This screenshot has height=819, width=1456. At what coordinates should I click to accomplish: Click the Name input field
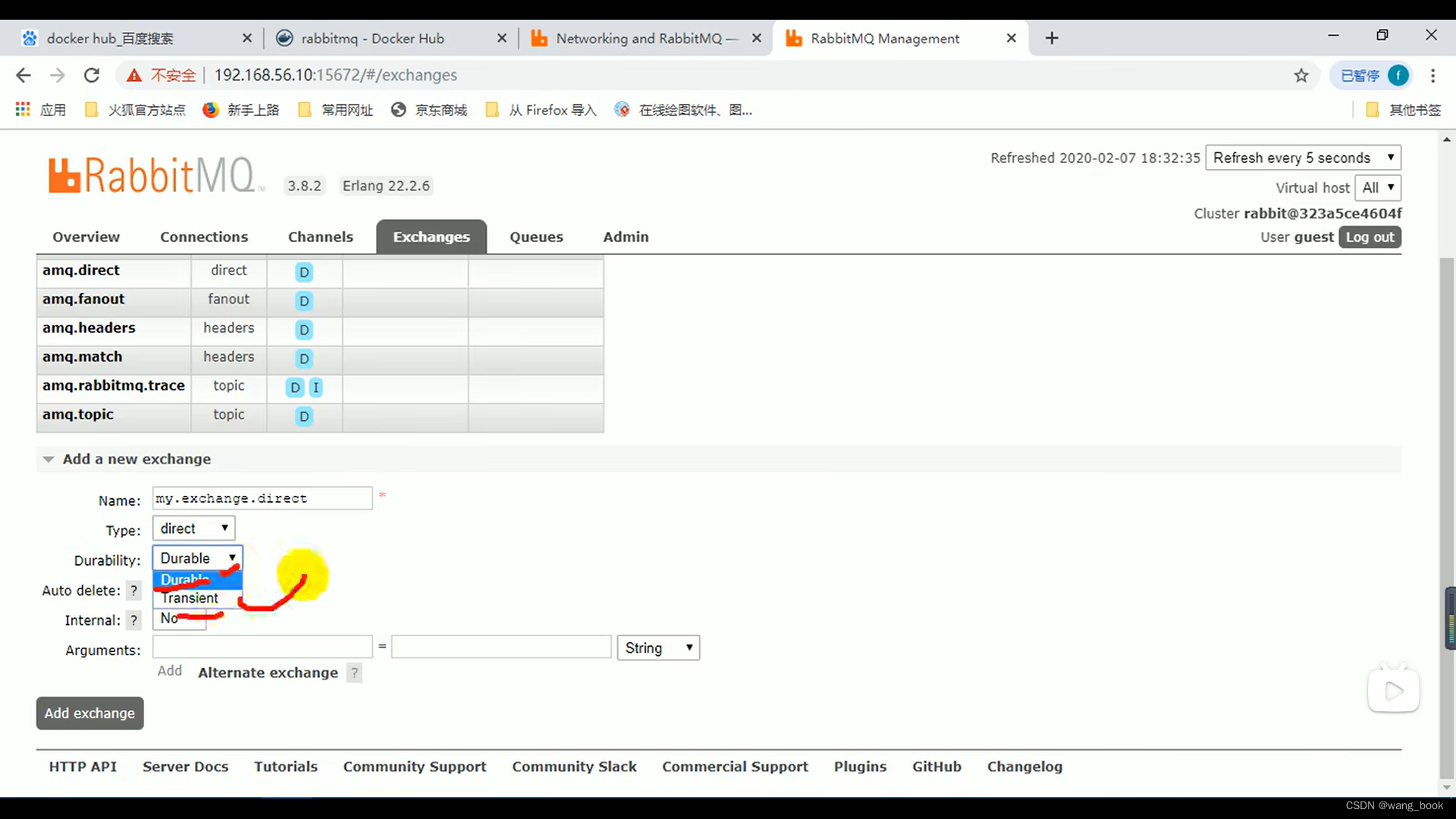pyautogui.click(x=262, y=498)
